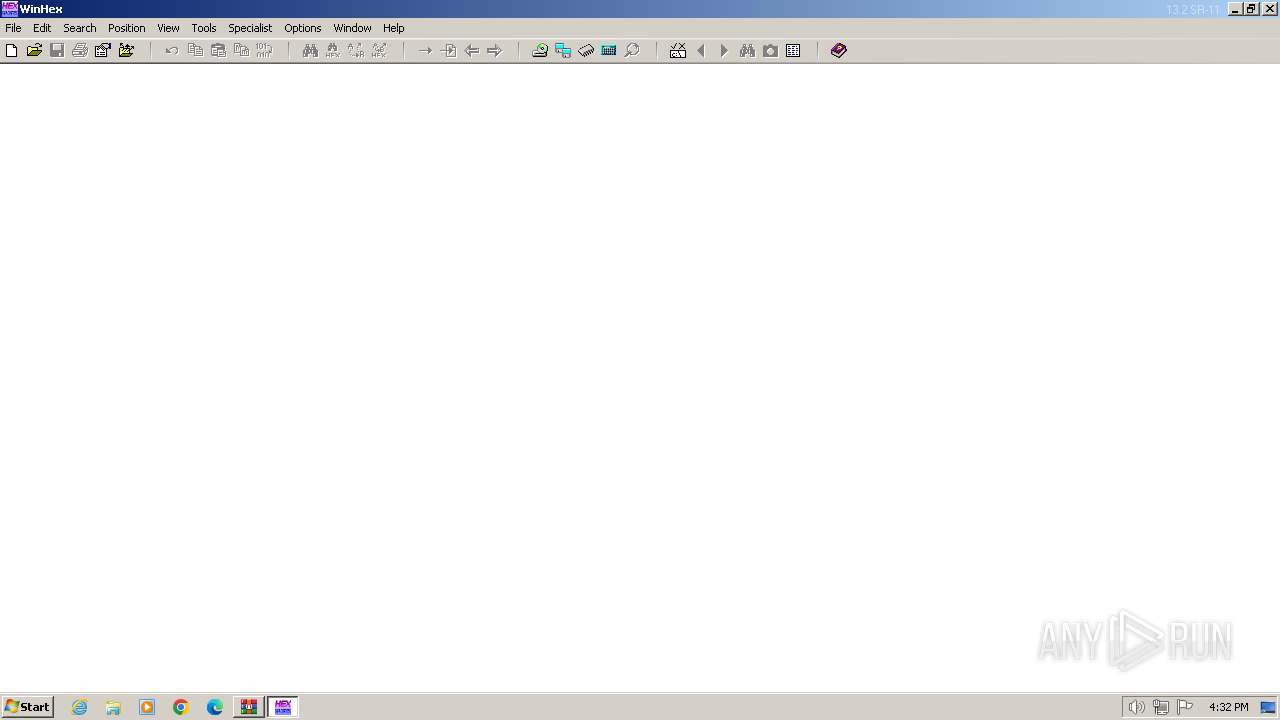This screenshot has height=720, width=1280.
Task: Click the taskbar clock showing 4:32 PM
Action: (1228, 707)
